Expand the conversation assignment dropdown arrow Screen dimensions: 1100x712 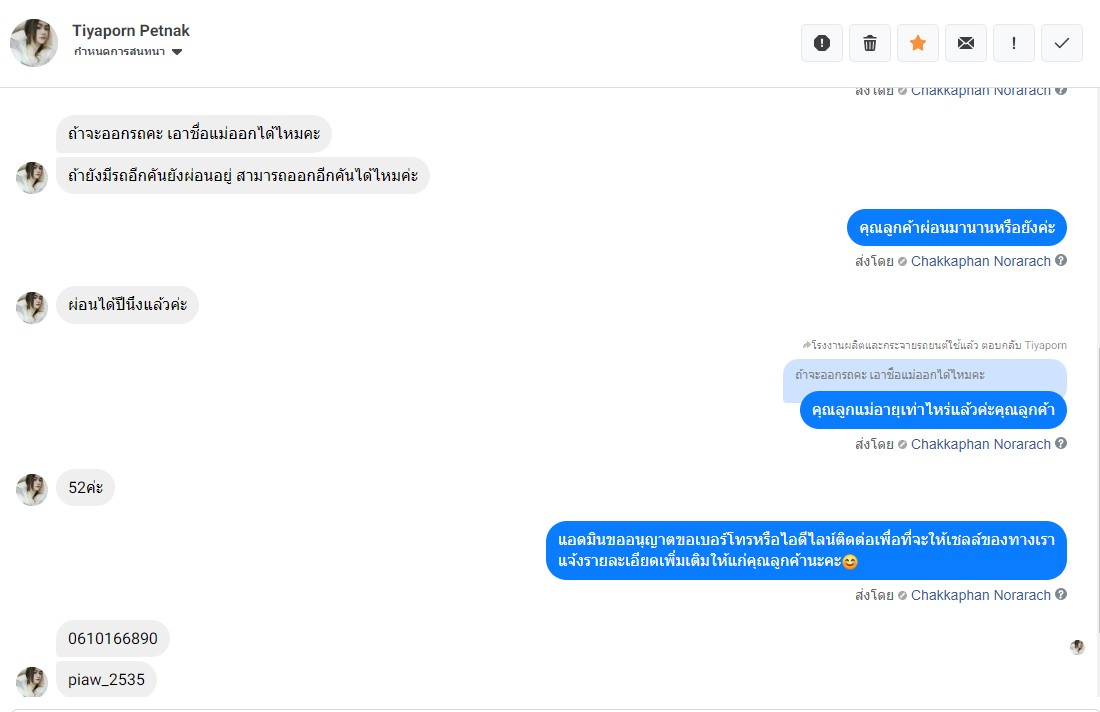coord(177,52)
